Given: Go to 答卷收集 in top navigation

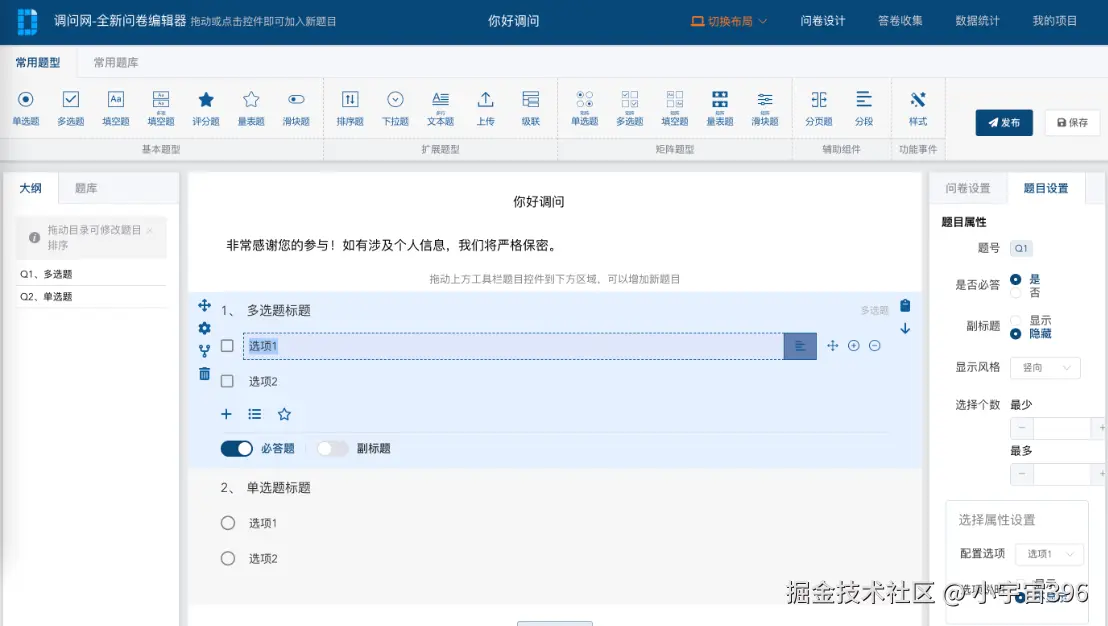Looking at the screenshot, I should pos(900,21).
